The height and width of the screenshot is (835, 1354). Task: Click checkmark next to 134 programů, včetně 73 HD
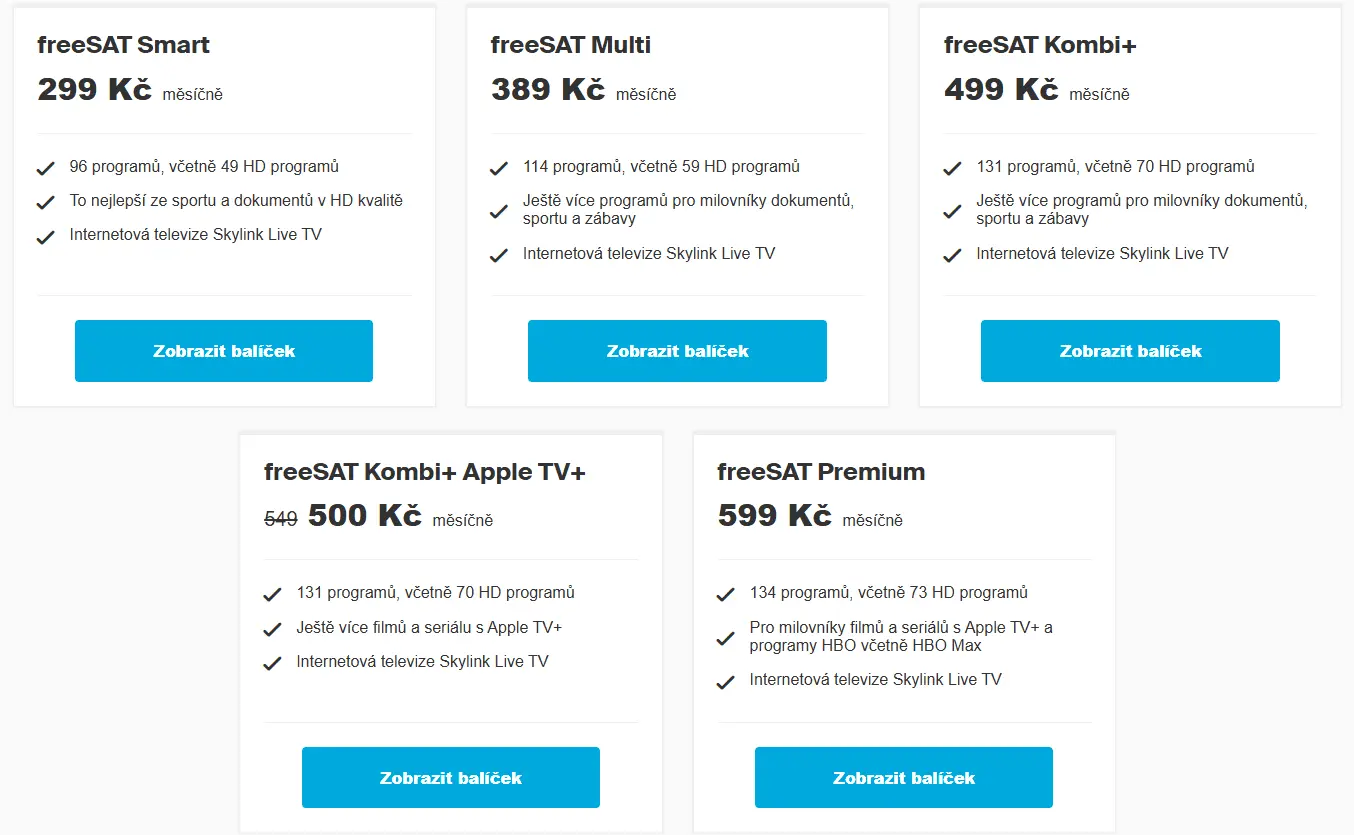point(726,594)
